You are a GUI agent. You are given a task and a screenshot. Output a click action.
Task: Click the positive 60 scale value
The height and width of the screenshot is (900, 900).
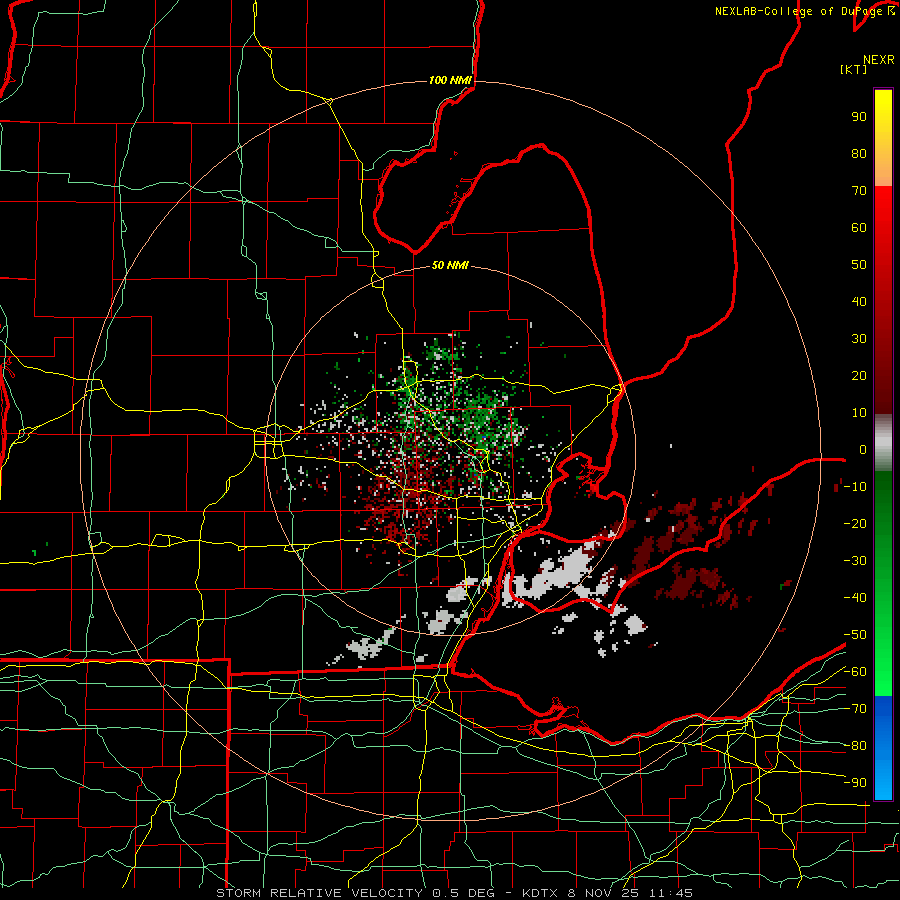click(859, 227)
